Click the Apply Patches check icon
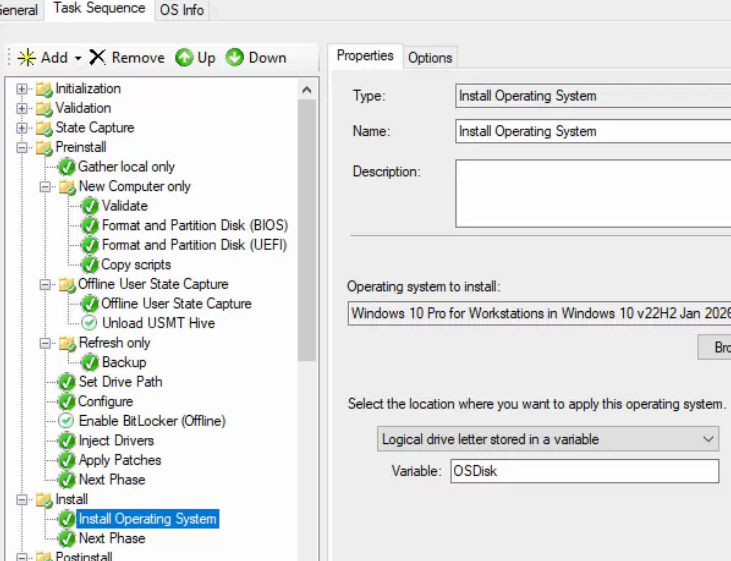This screenshot has height=561, width=731. click(67, 460)
